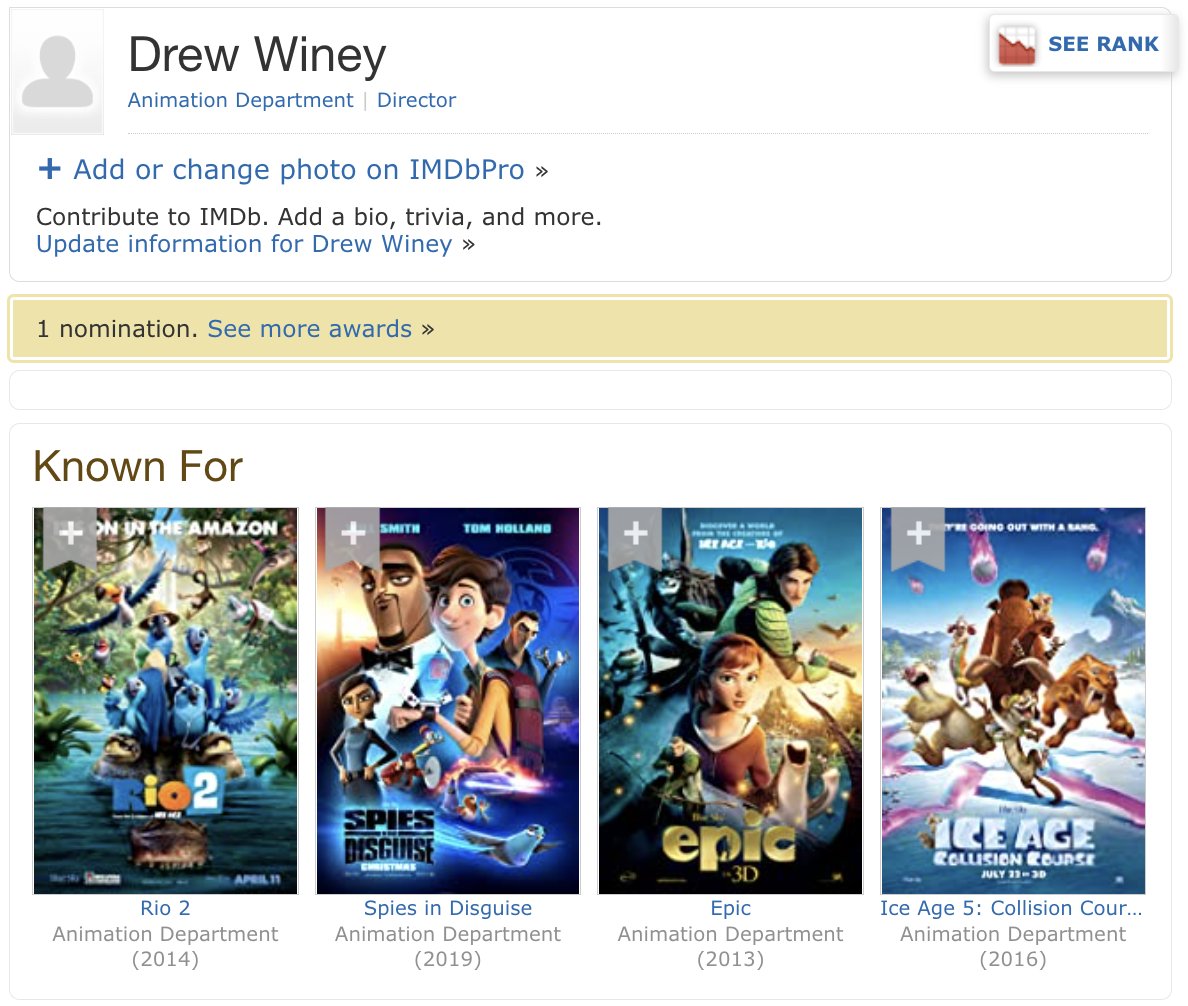Open See more awards link
The width and height of the screenshot is (1188, 1006).
coord(310,329)
